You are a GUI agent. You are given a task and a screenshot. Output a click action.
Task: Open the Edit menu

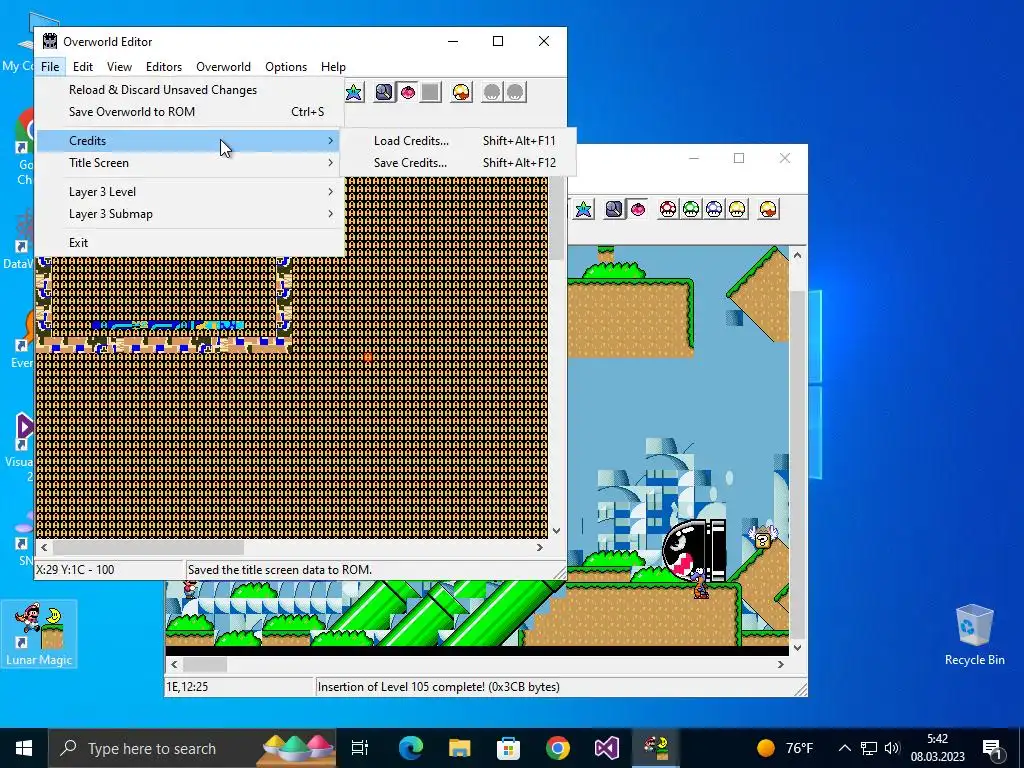pyautogui.click(x=83, y=67)
